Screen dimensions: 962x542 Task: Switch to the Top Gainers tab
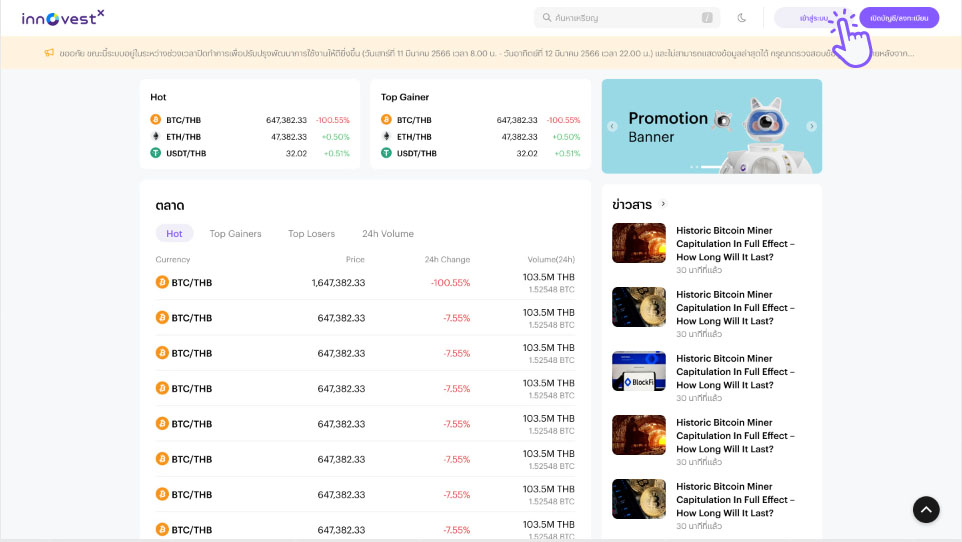[236, 233]
